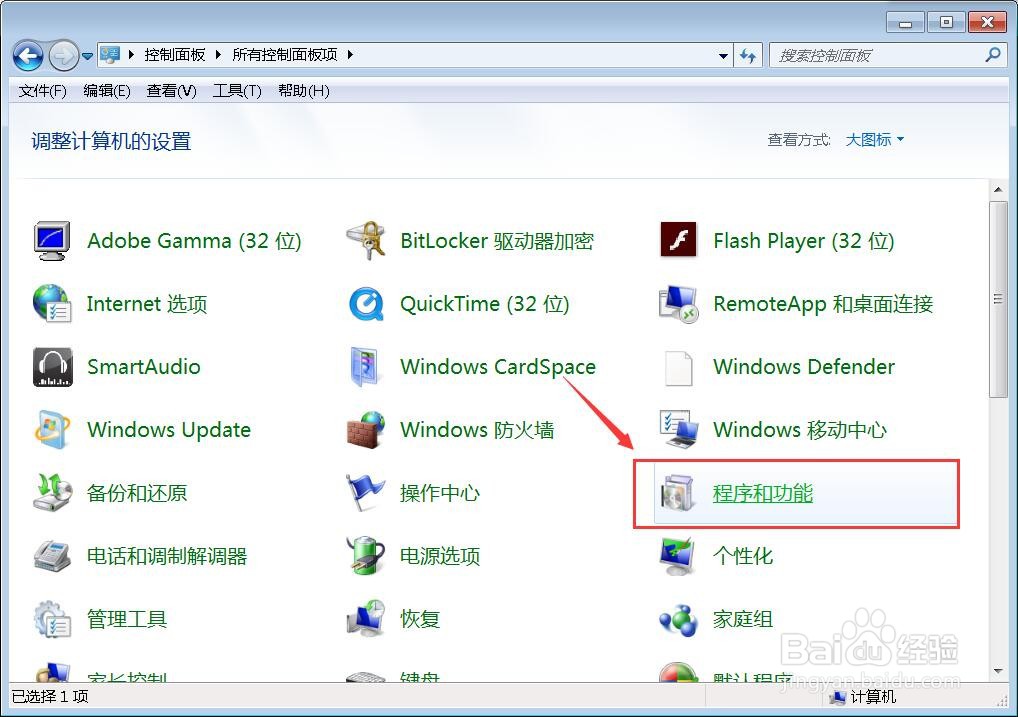1018x717 pixels.
Task: Open the Power Options (电源选项) battery icon
Action: click(x=366, y=555)
